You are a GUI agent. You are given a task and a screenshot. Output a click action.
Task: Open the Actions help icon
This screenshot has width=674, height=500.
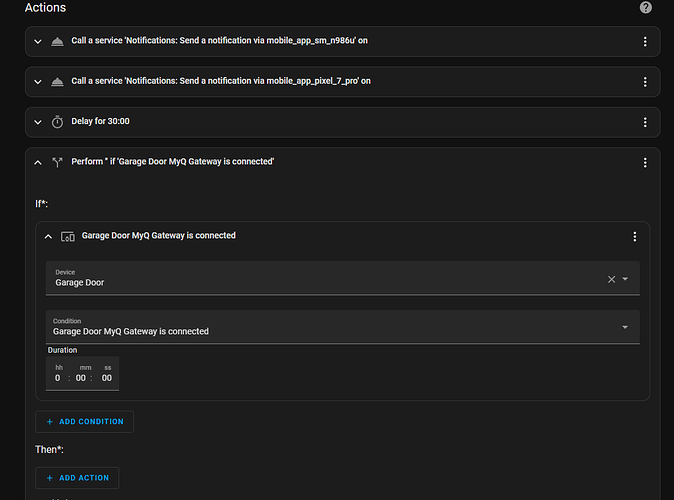[x=646, y=8]
